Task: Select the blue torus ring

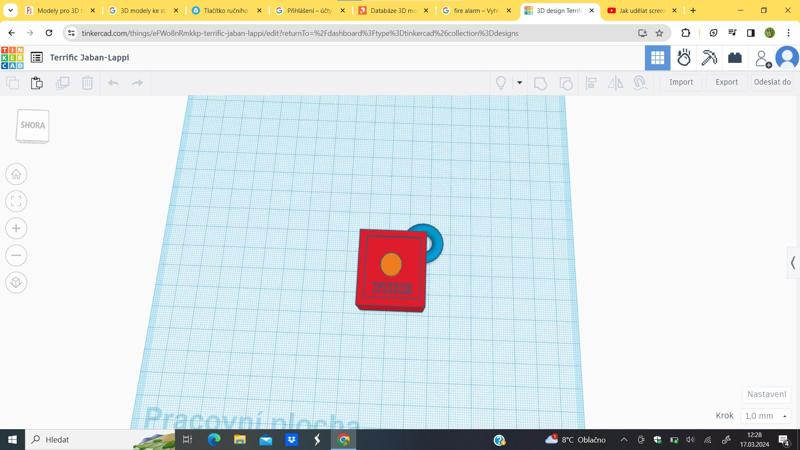Action: 436,243
